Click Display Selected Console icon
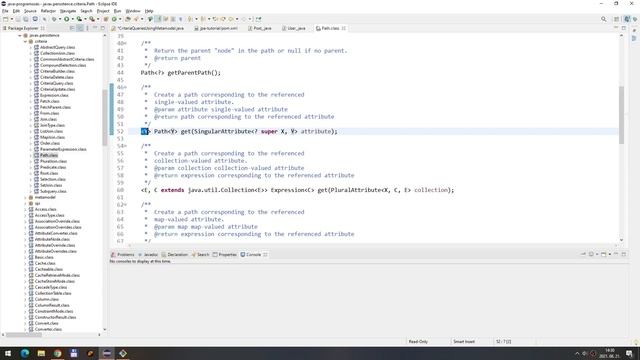This screenshot has height=360, width=640. 591,254
